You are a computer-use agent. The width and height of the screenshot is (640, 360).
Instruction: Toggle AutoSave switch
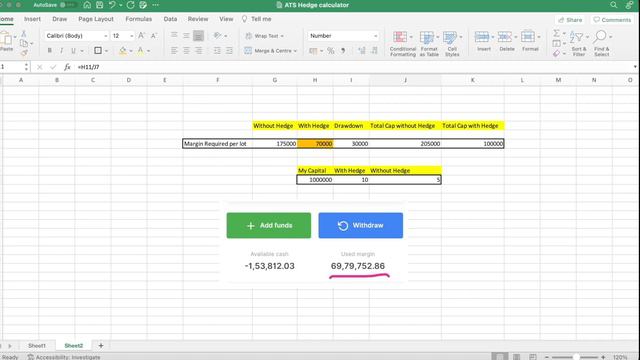click(x=69, y=5)
